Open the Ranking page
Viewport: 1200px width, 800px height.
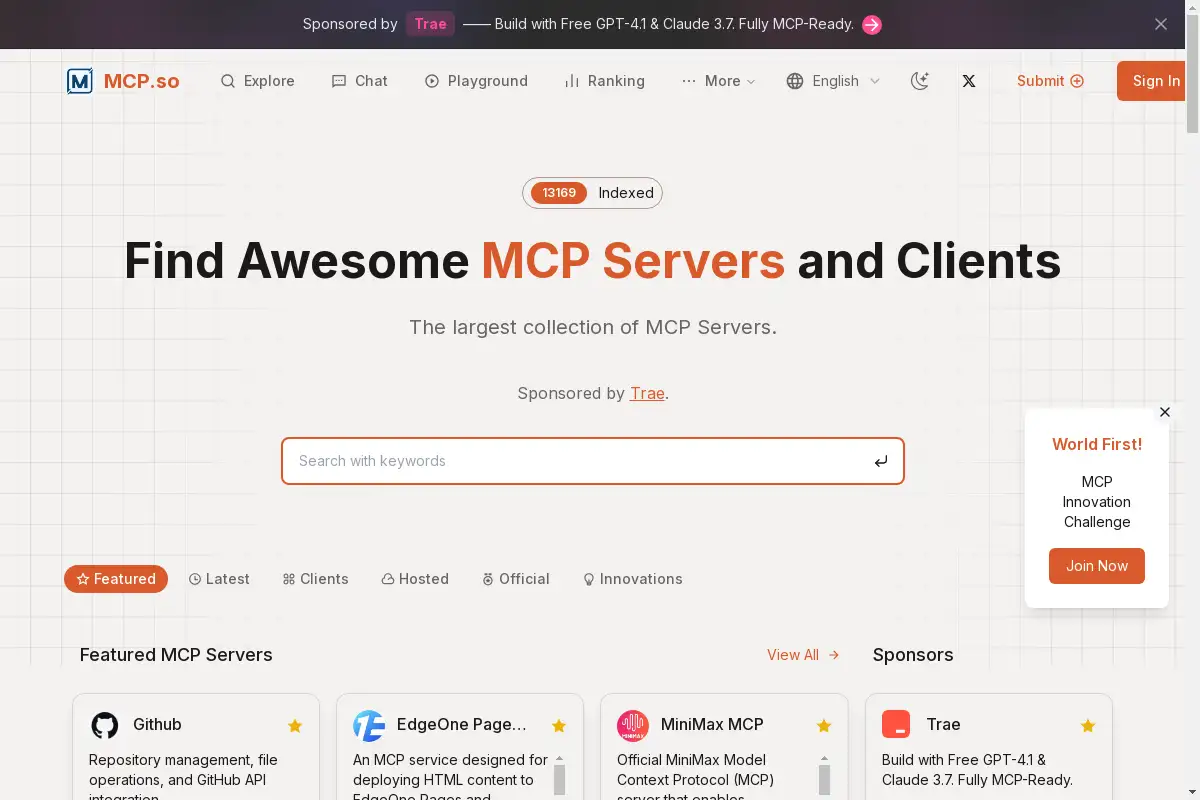click(x=604, y=81)
